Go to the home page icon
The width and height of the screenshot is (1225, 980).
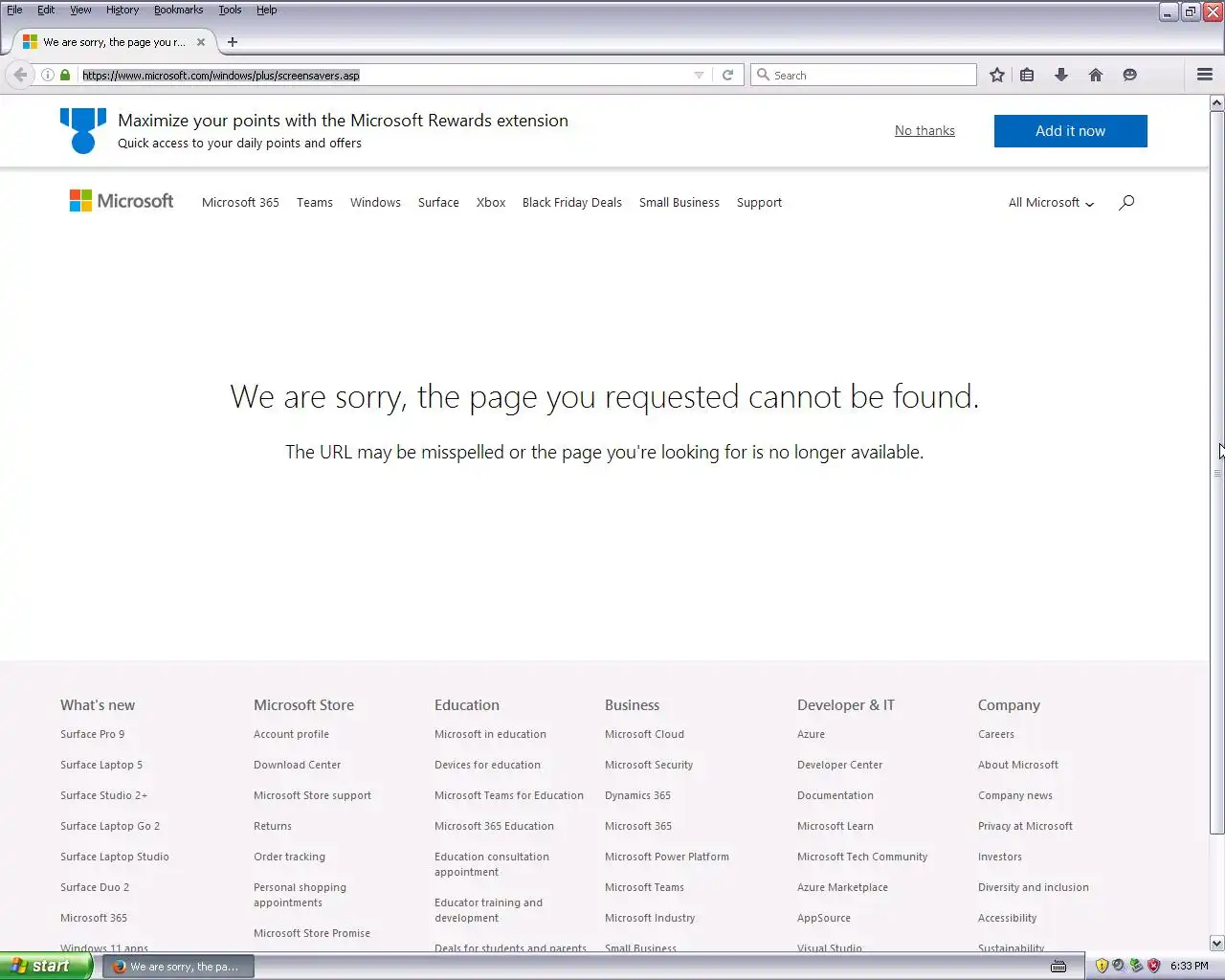pyautogui.click(x=1096, y=75)
